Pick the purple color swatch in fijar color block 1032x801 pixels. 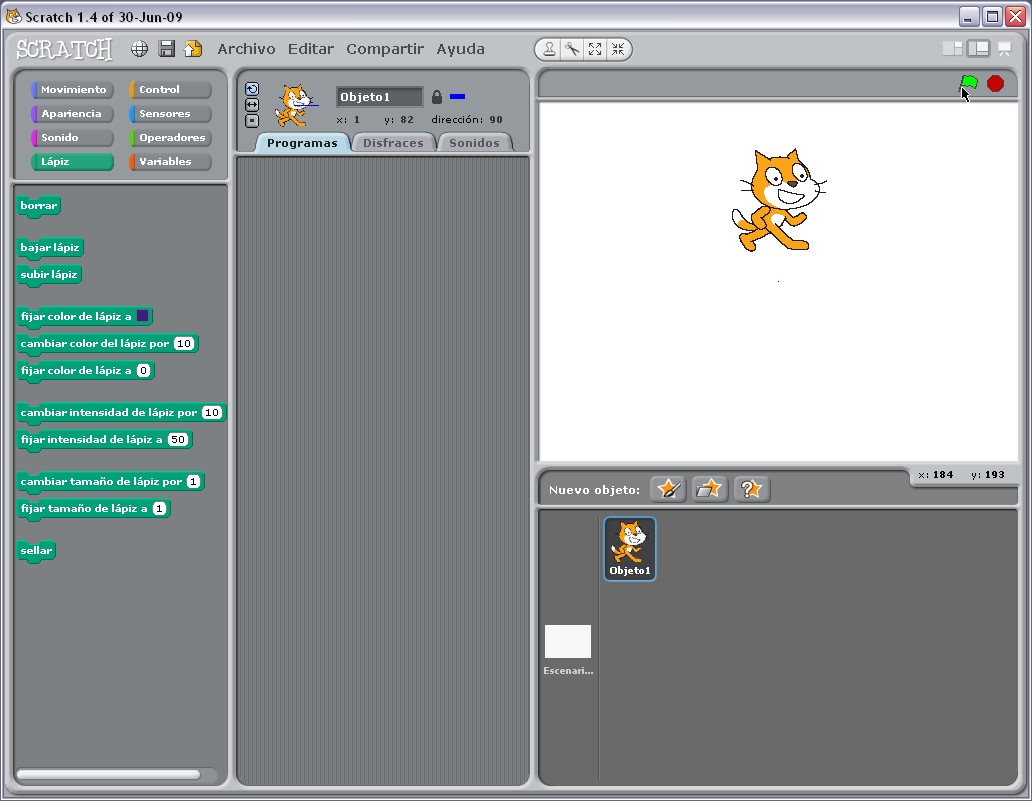tap(142, 316)
